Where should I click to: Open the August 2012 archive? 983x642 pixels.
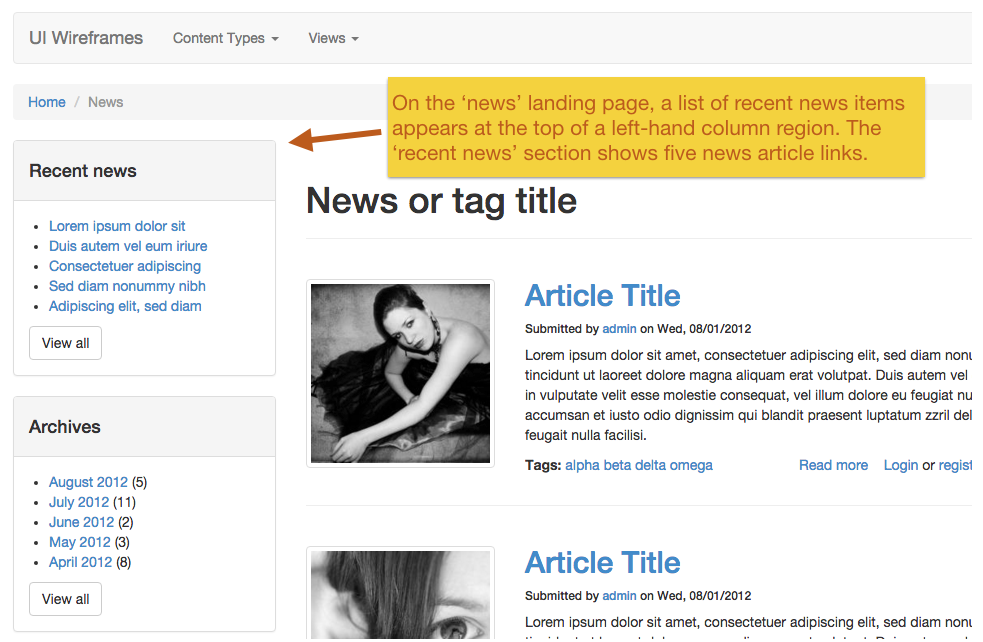click(88, 482)
